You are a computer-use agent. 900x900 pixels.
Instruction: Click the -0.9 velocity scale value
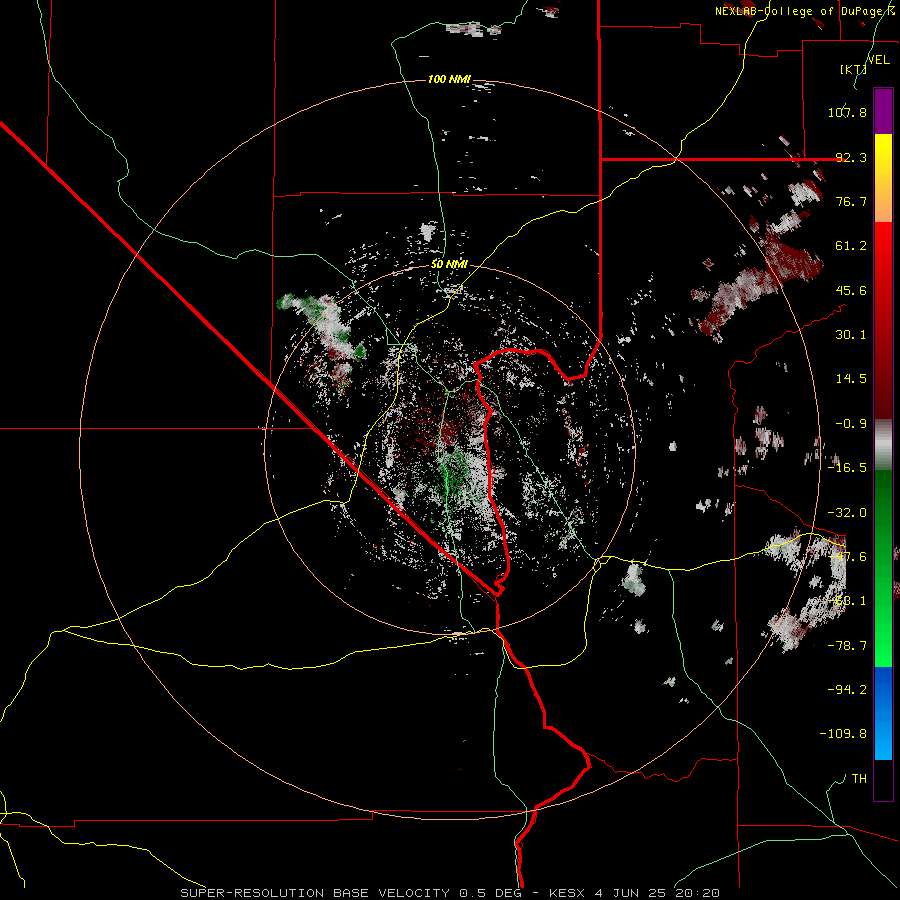(x=851, y=424)
